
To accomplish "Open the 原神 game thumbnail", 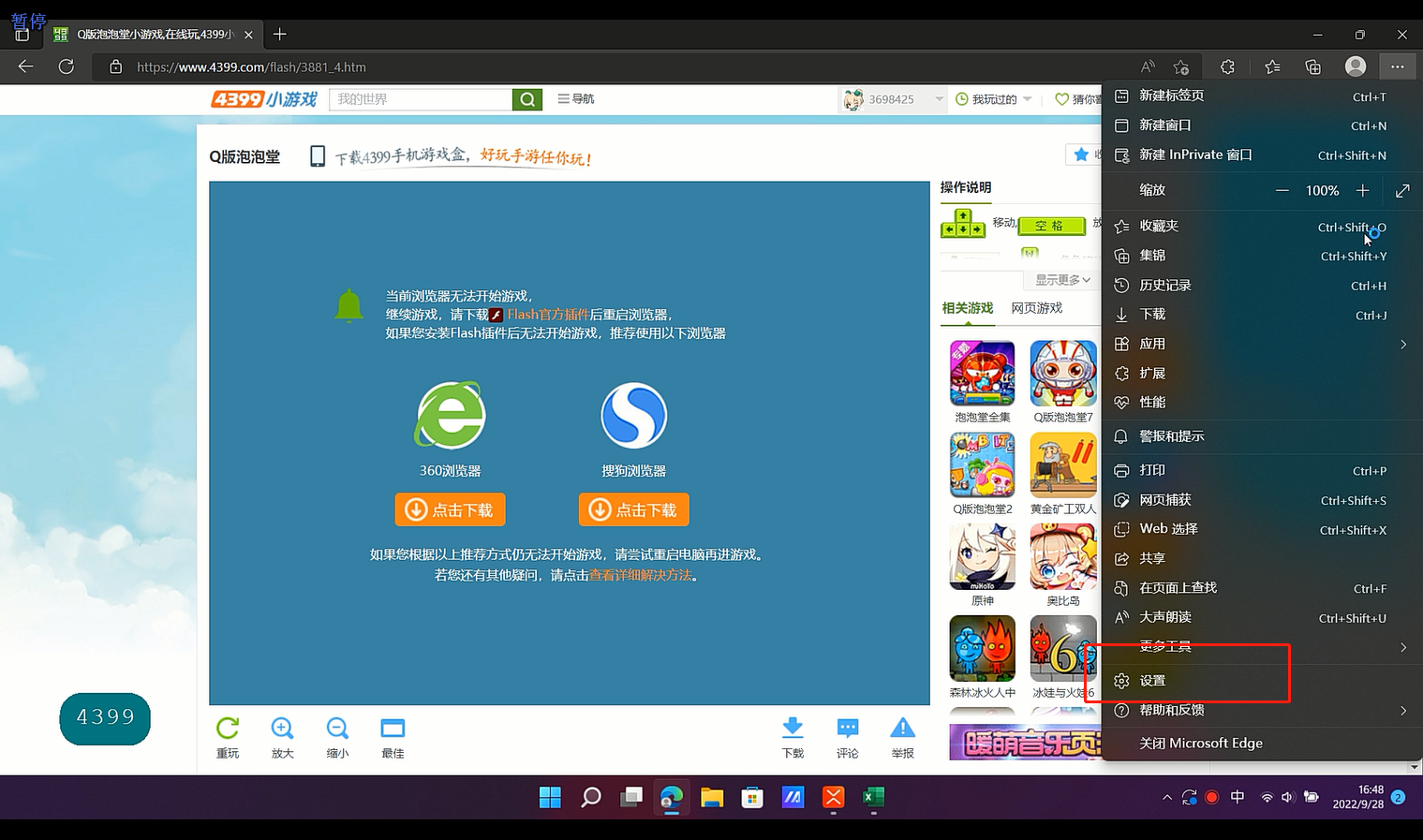I will [x=982, y=557].
